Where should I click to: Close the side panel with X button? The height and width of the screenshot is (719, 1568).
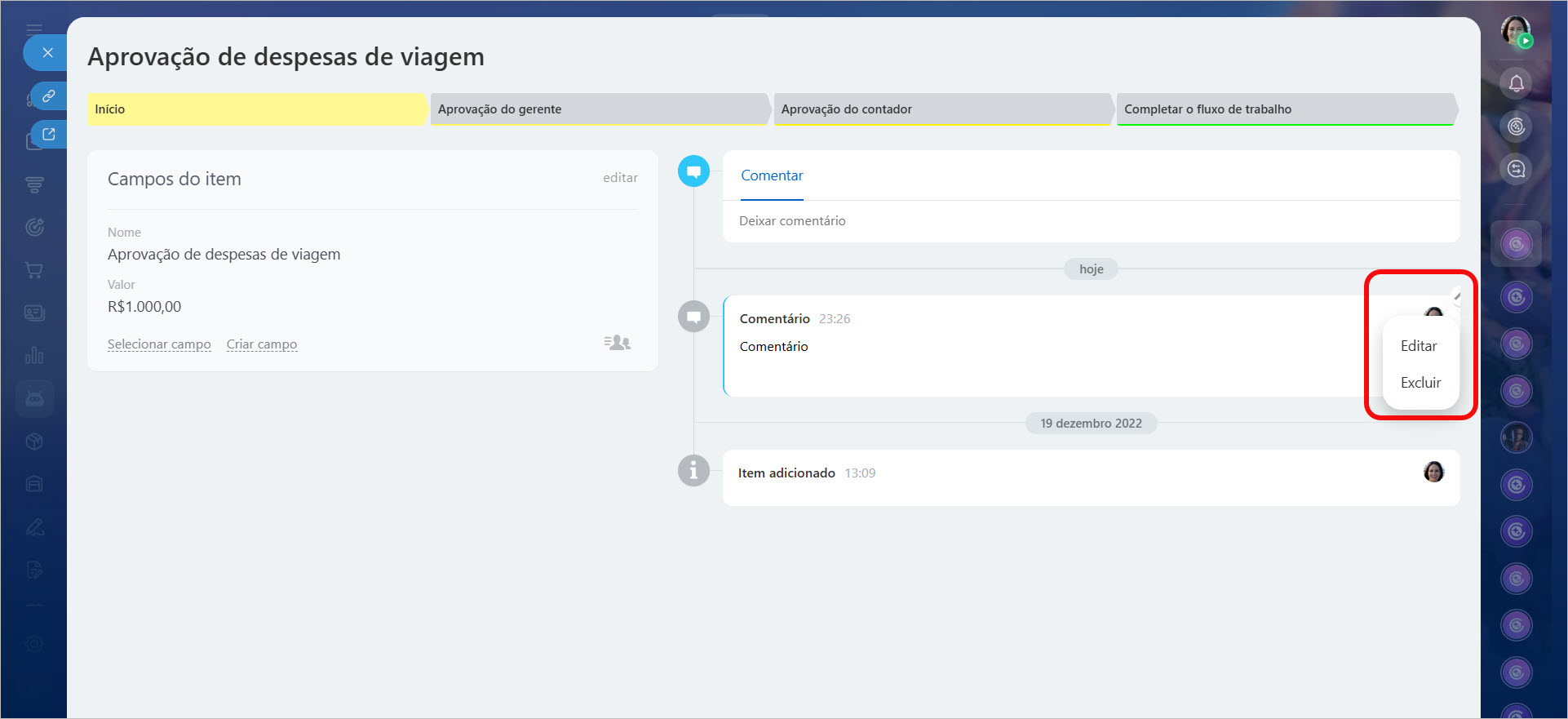pos(47,53)
